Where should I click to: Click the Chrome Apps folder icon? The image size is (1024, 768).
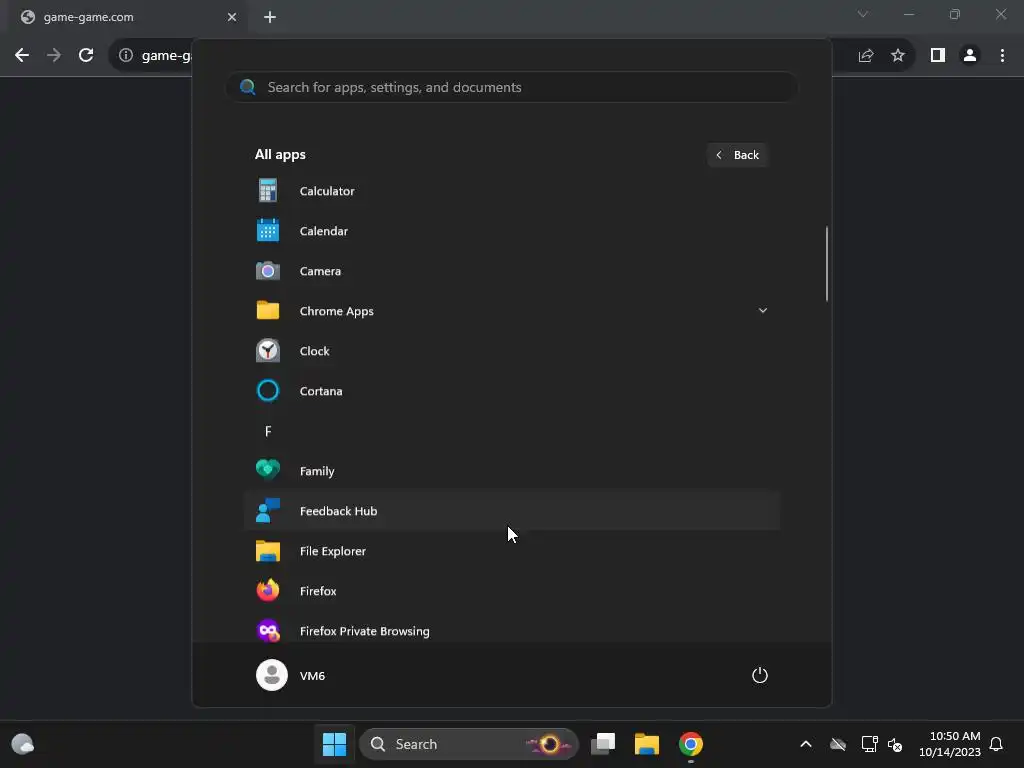(268, 311)
